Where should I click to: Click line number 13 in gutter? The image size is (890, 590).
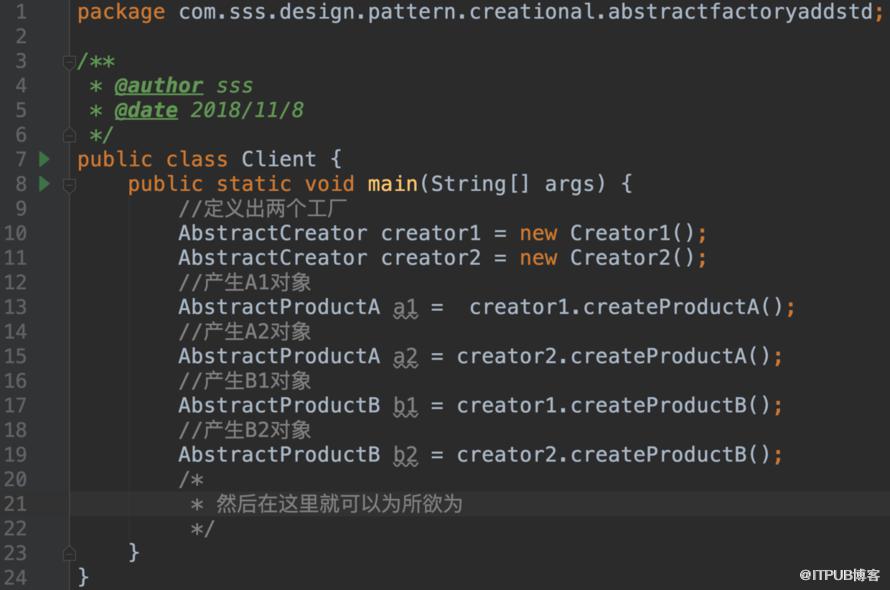pyautogui.click(x=15, y=307)
